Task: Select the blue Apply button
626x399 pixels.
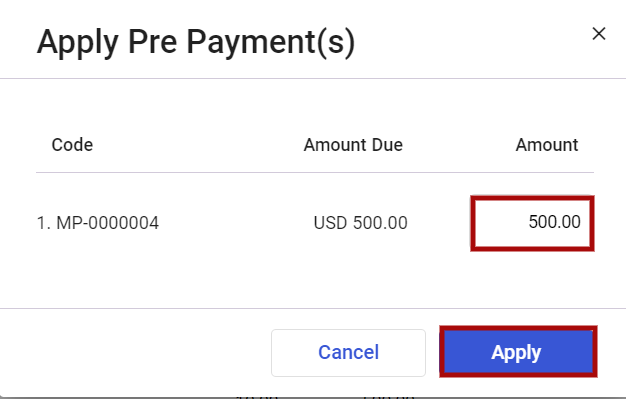Action: pos(518,351)
